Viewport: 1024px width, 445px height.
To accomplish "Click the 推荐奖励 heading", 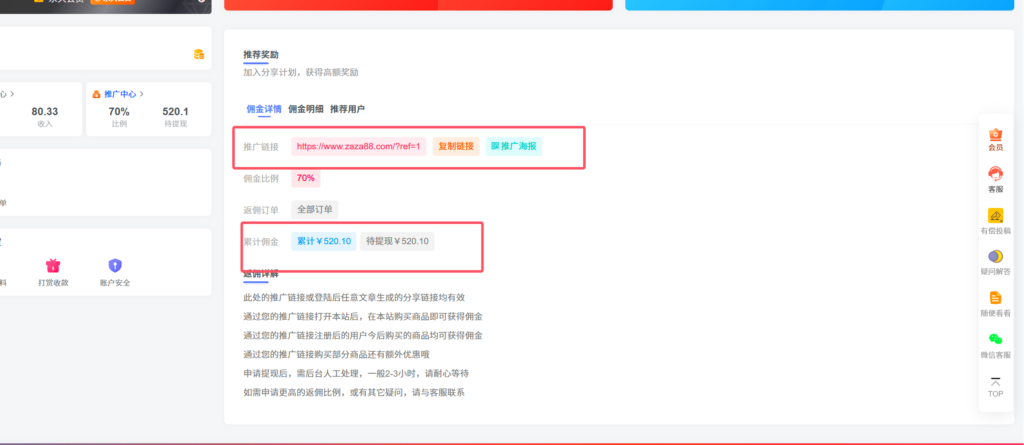I will [x=261, y=54].
